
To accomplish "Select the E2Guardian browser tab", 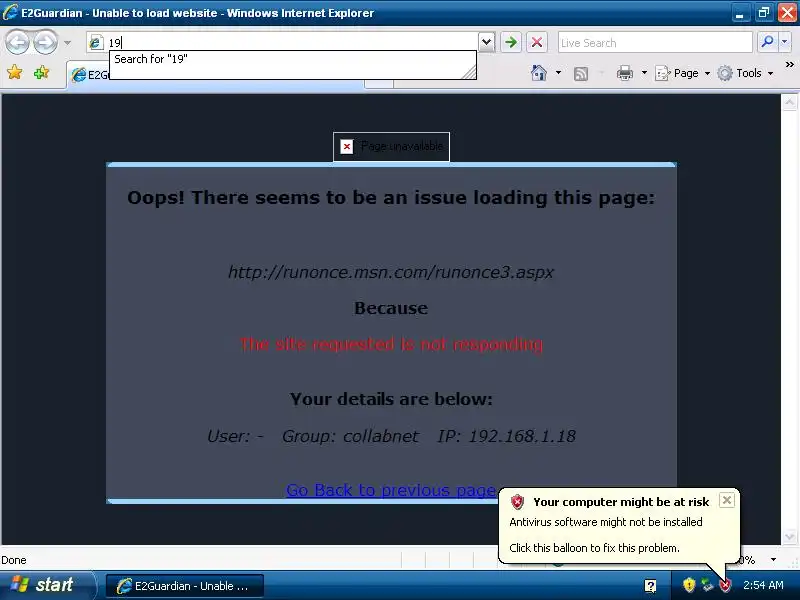I will click(x=90, y=75).
